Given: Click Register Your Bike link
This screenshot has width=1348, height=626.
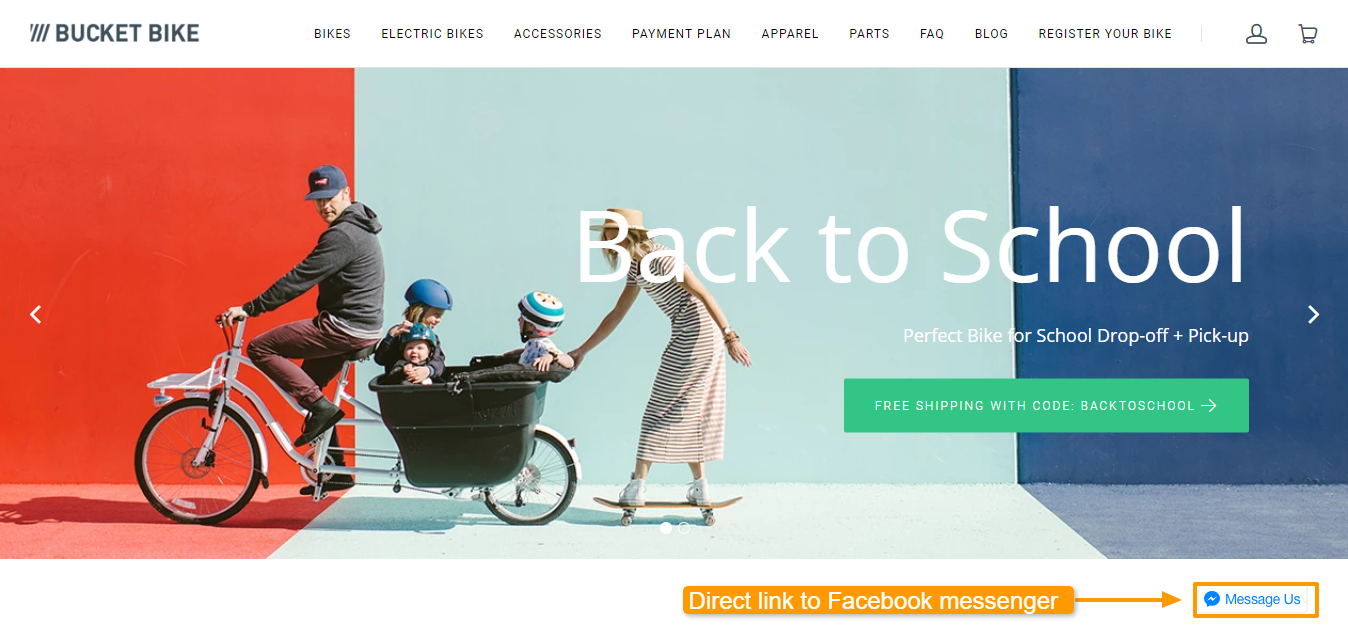Looking at the screenshot, I should (1105, 34).
